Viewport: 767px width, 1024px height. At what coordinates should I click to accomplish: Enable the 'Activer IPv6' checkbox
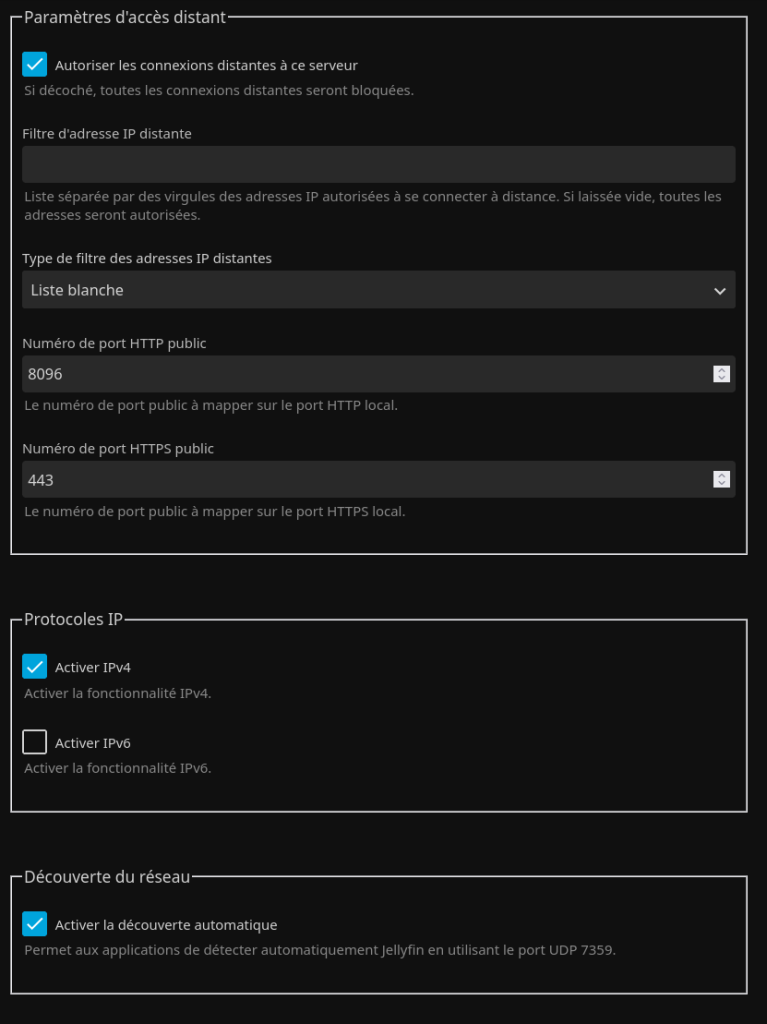click(35, 743)
